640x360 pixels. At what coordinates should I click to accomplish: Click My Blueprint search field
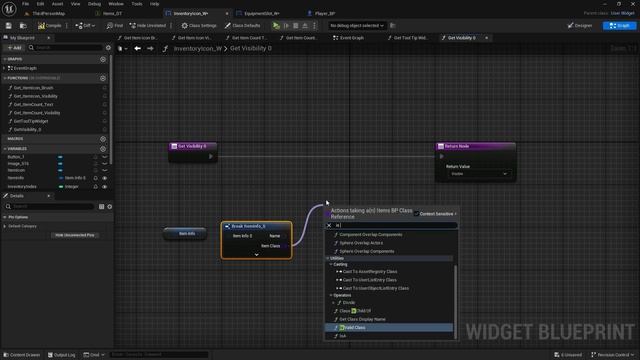65,48
